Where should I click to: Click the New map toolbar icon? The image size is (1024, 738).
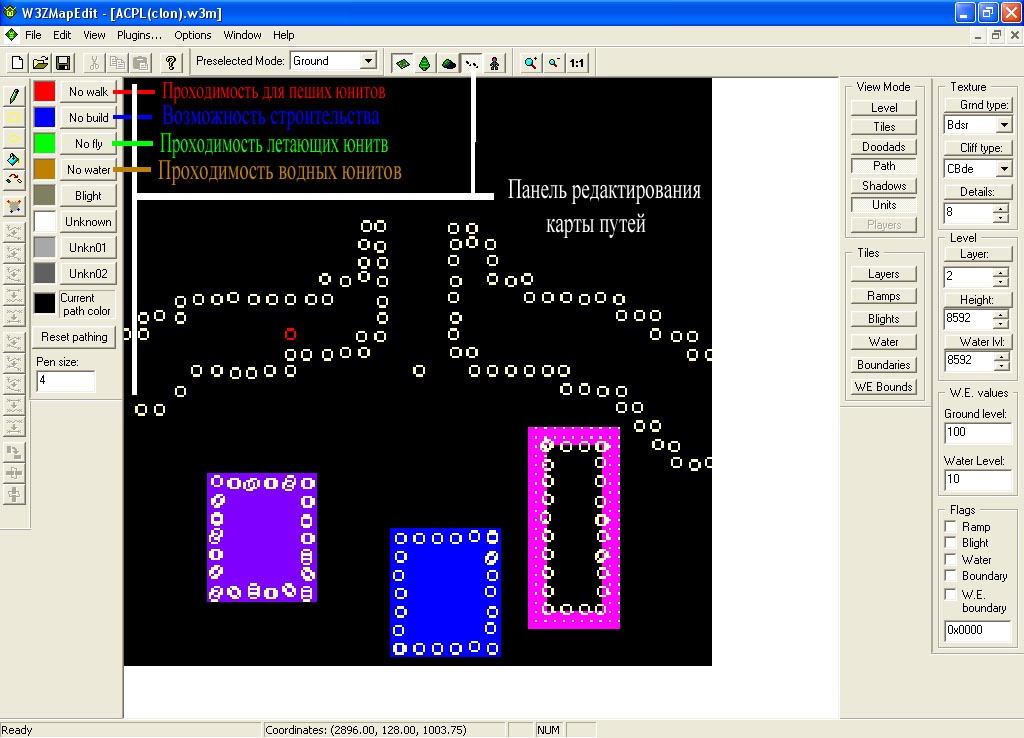(17, 63)
